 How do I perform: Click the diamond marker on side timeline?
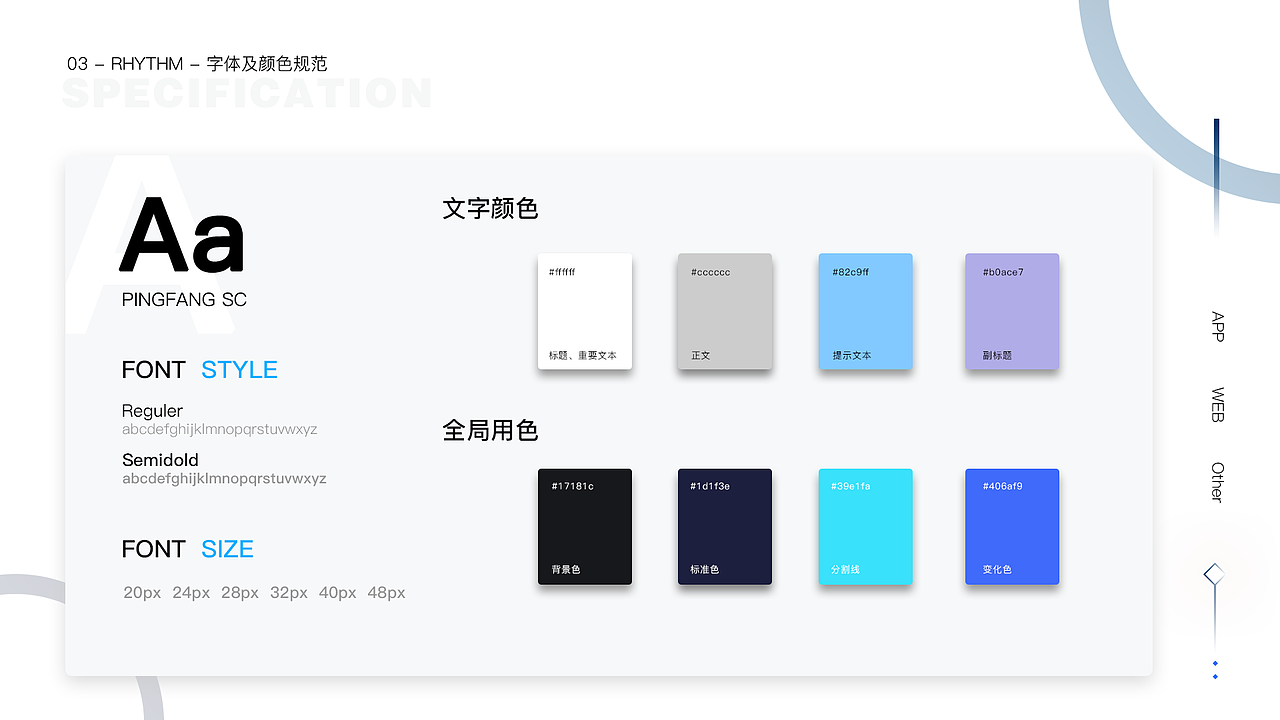(x=1215, y=574)
